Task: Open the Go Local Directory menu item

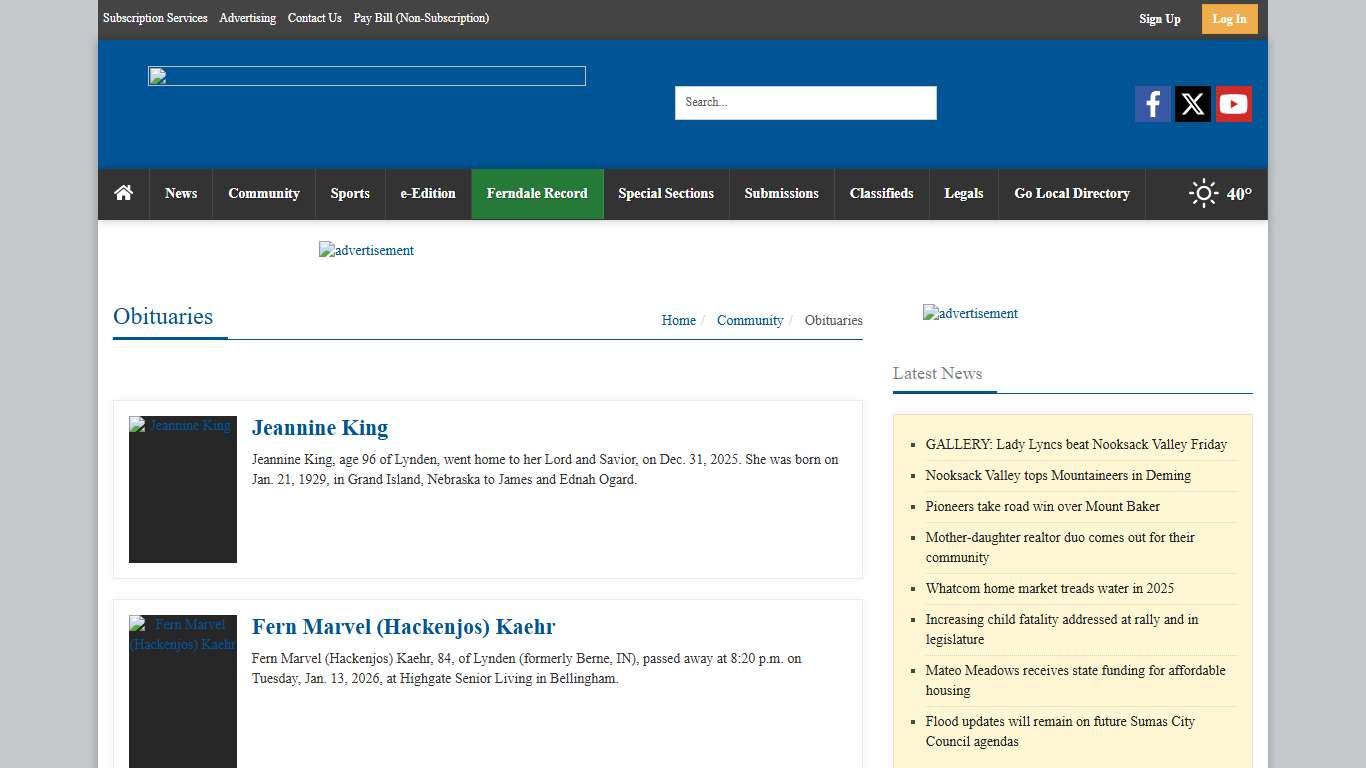Action: tap(1071, 194)
